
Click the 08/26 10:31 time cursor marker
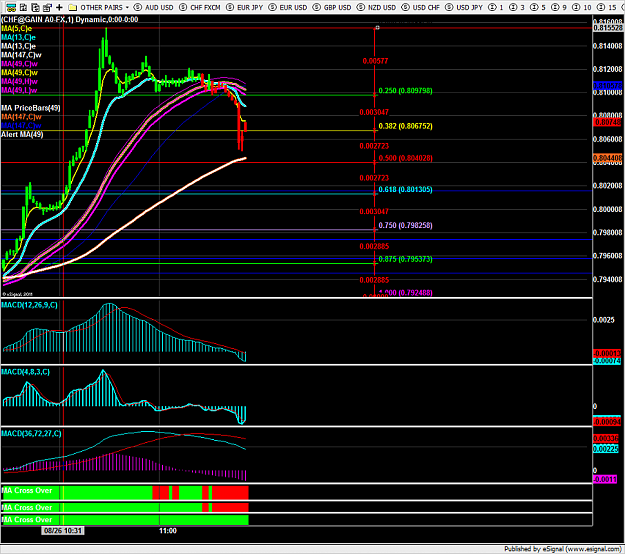click(63, 530)
